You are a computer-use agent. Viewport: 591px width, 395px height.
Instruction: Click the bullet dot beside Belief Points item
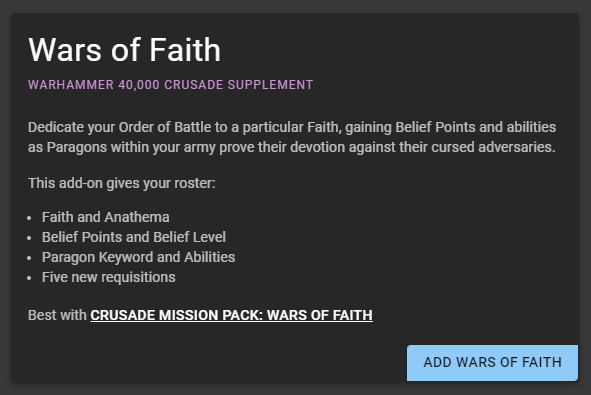[x=29, y=238]
